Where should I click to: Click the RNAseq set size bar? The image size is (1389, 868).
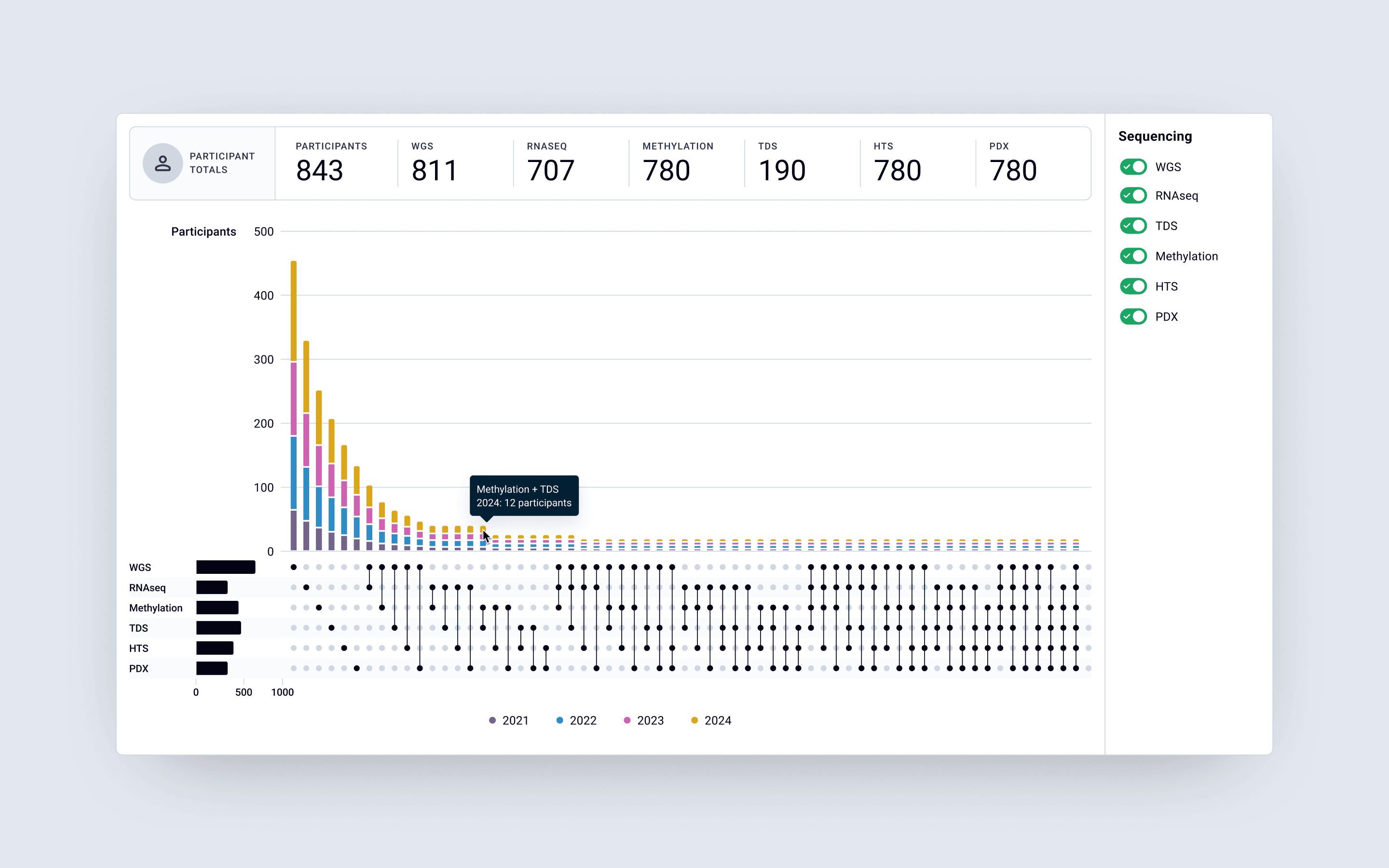(x=212, y=587)
